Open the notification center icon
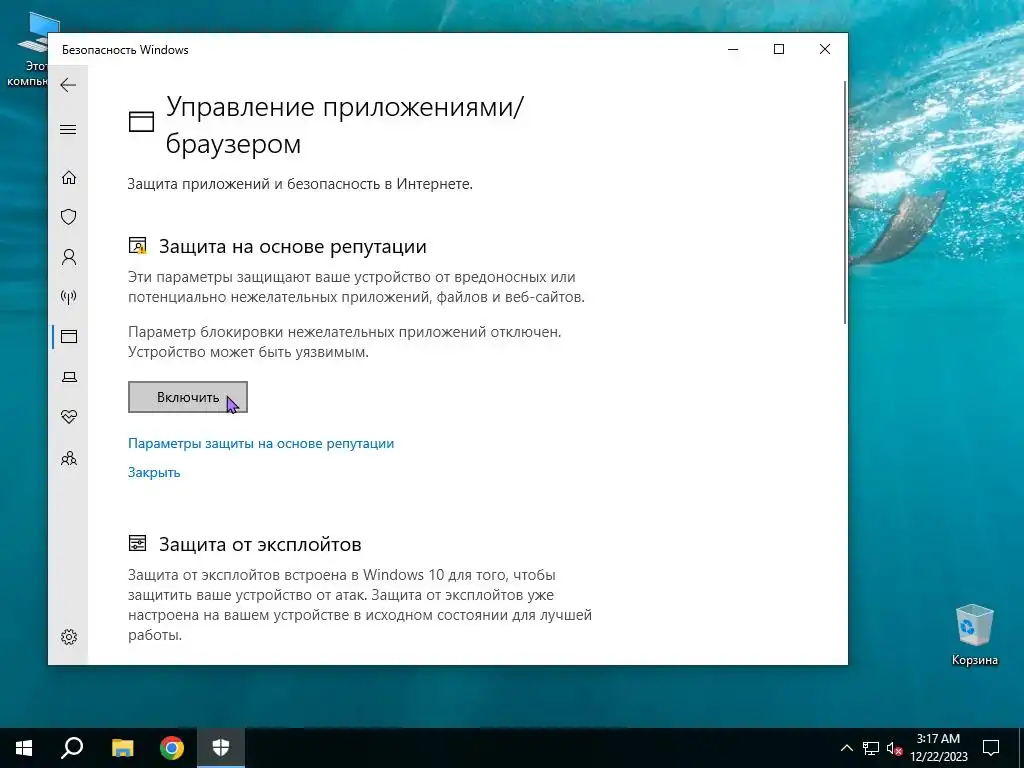Viewport: 1024px width, 768px height. [x=991, y=748]
